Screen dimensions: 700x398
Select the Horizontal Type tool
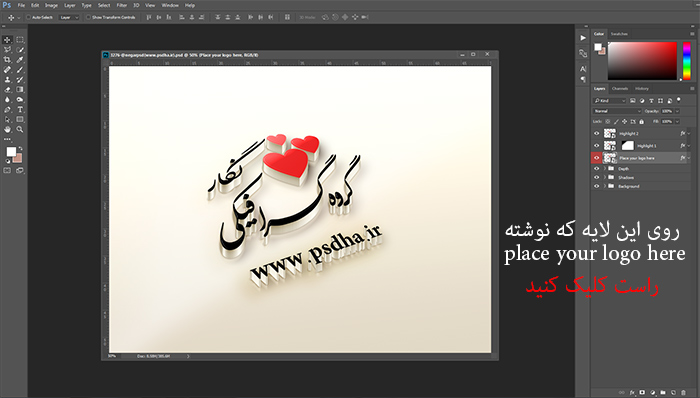(20, 109)
